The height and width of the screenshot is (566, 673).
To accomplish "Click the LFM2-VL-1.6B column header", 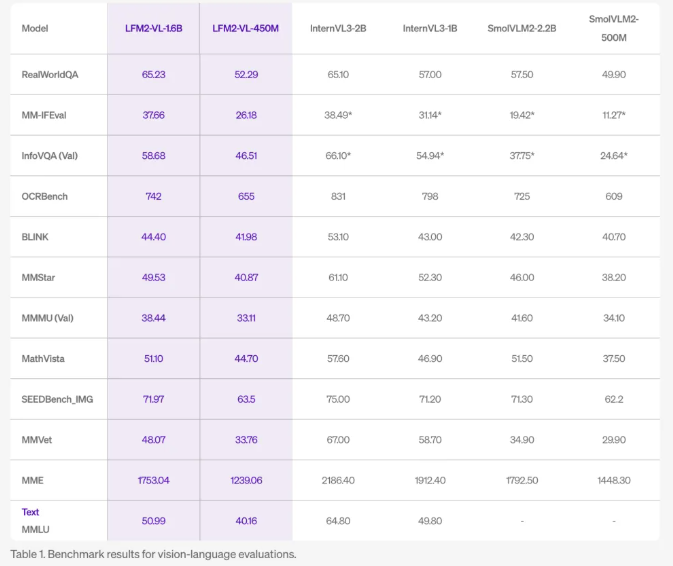I will point(153,28).
